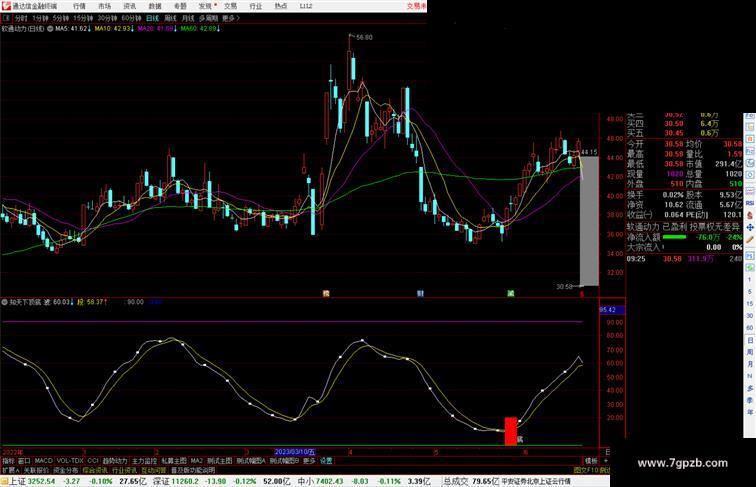Select the 周线 weekly chart period
The image size is (756, 487).
coord(170,18)
